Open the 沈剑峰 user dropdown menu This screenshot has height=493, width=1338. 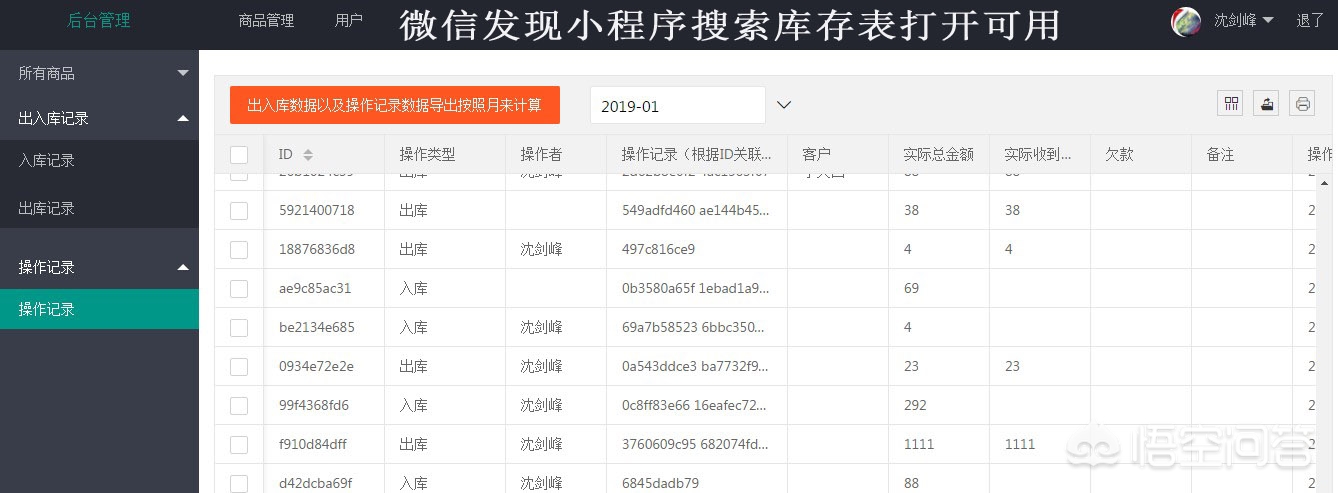[1243, 20]
